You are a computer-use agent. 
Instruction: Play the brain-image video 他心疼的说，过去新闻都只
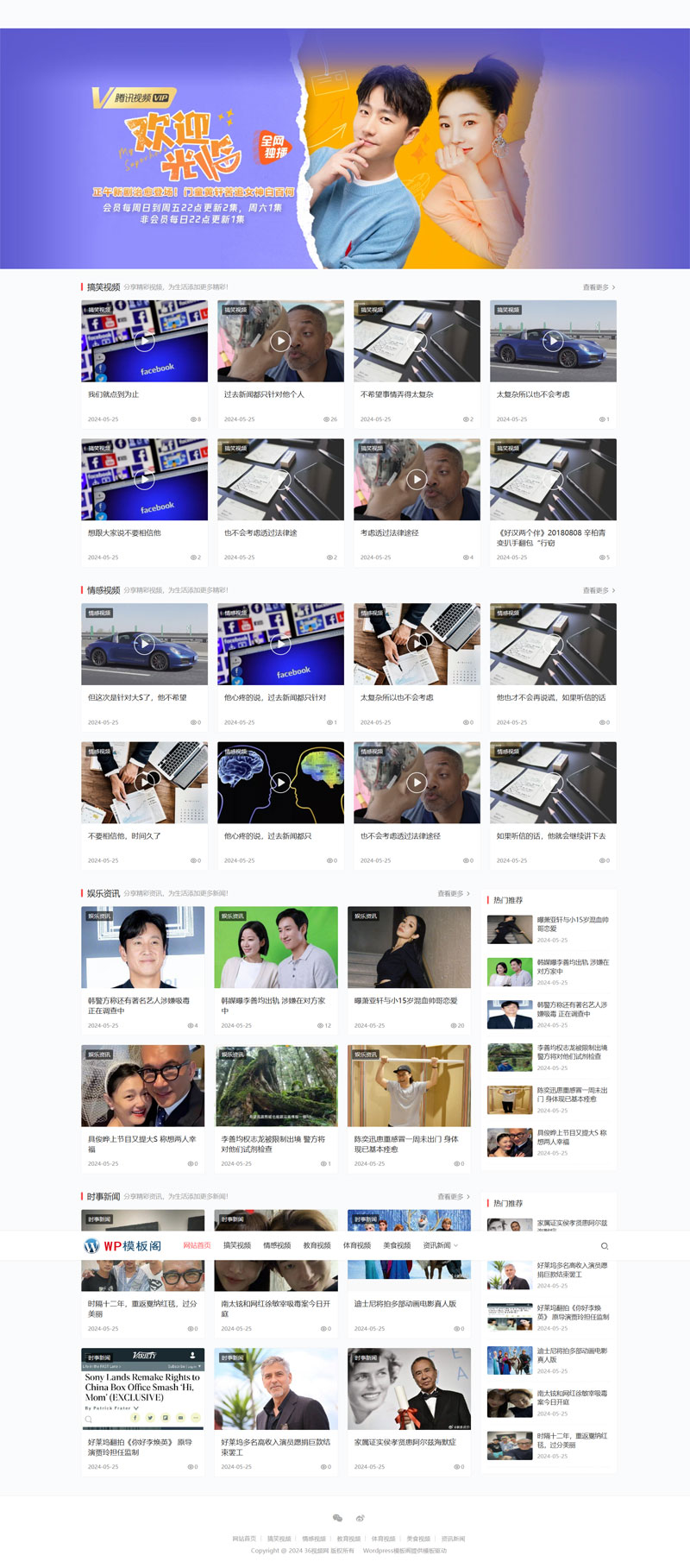[280, 783]
